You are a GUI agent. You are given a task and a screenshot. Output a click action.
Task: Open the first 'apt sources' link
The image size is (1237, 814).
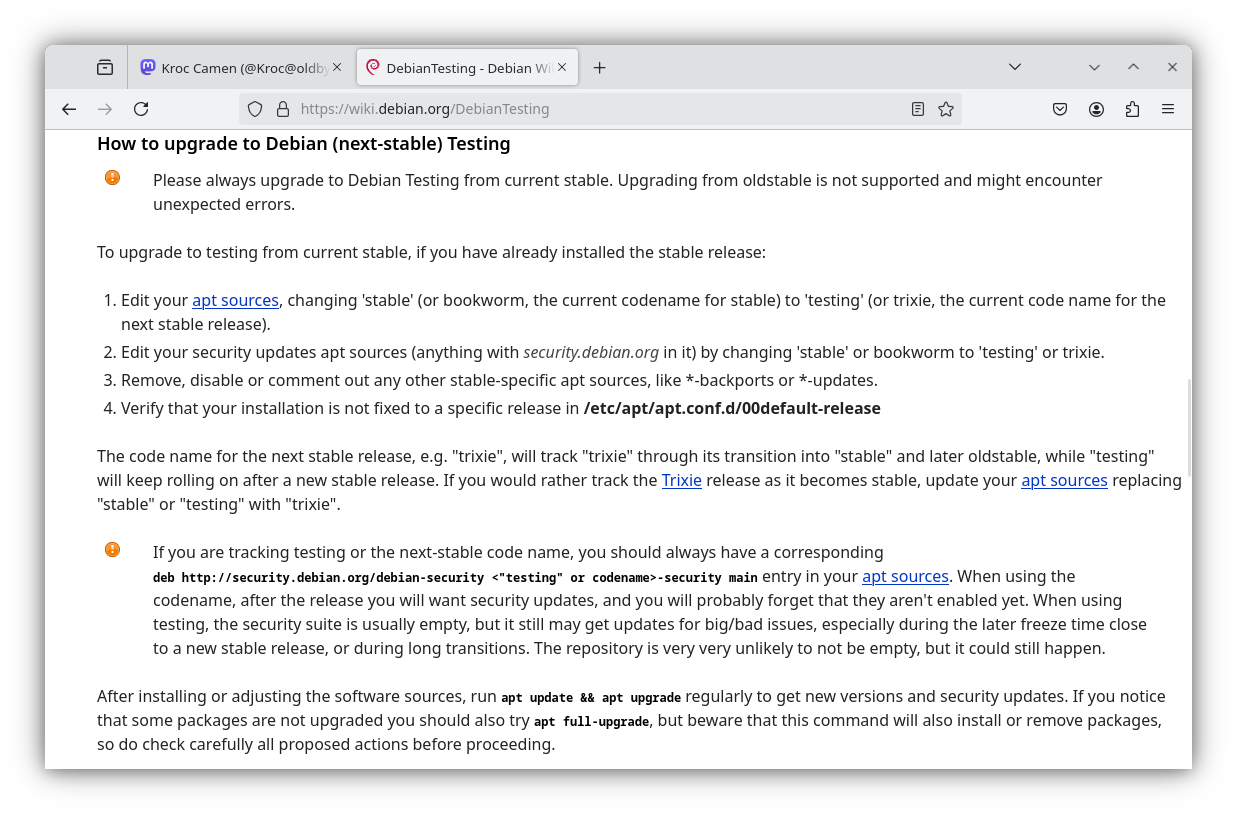point(235,300)
